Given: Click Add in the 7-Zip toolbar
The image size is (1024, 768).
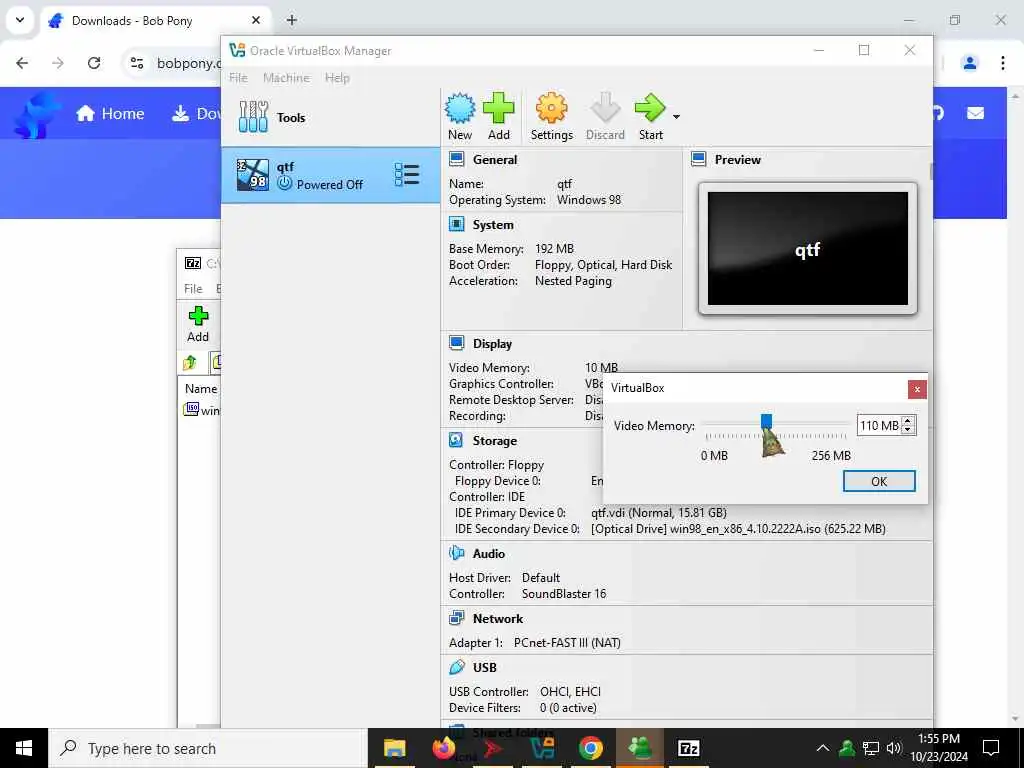Looking at the screenshot, I should click(x=198, y=325).
